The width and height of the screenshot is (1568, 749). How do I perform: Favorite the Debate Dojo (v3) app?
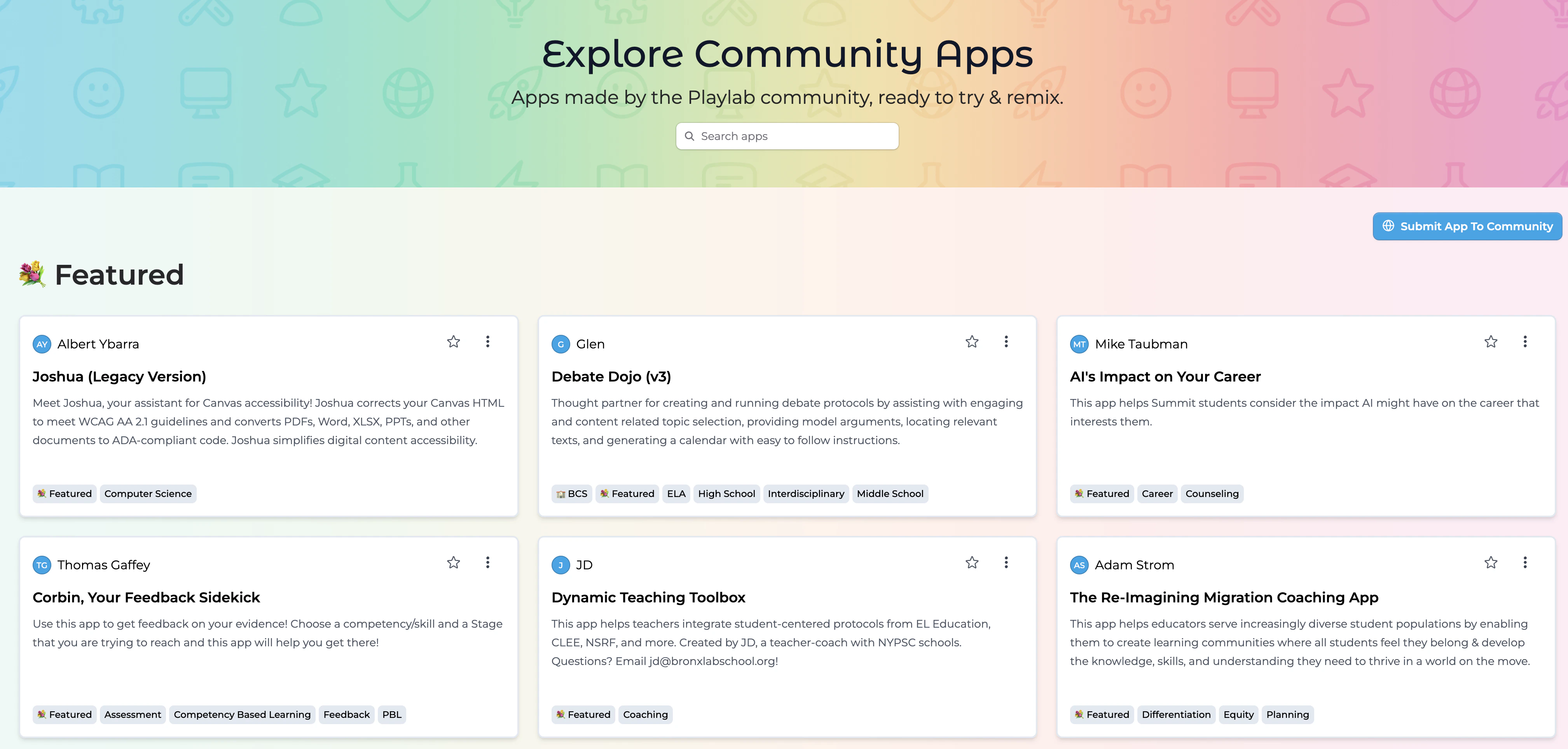coord(972,341)
